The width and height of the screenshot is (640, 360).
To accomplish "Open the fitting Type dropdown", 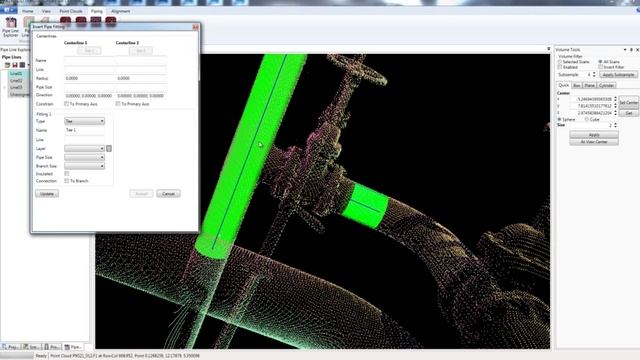I will point(84,121).
